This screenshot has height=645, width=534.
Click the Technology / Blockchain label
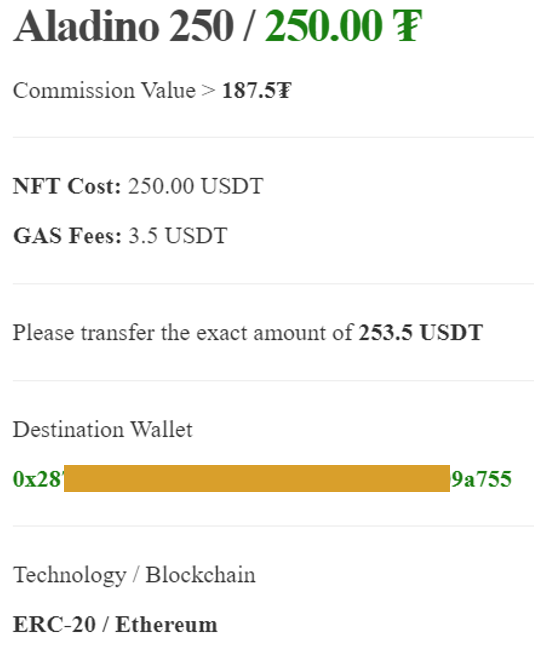pos(134,575)
